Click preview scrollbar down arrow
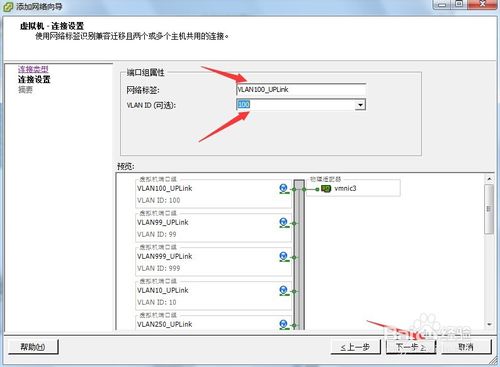The width and height of the screenshot is (500, 367). 489,324
